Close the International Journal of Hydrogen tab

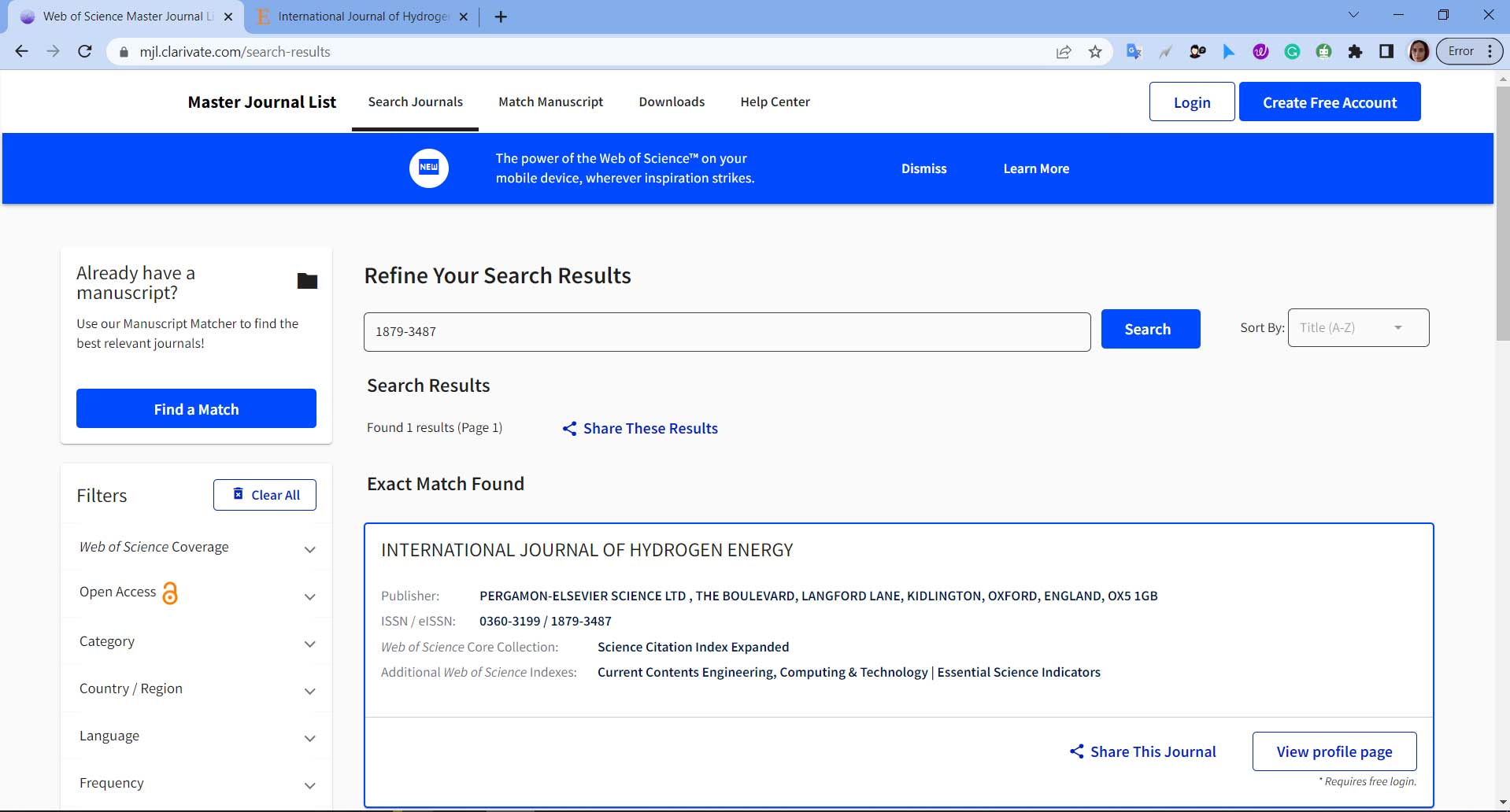pyautogui.click(x=463, y=17)
